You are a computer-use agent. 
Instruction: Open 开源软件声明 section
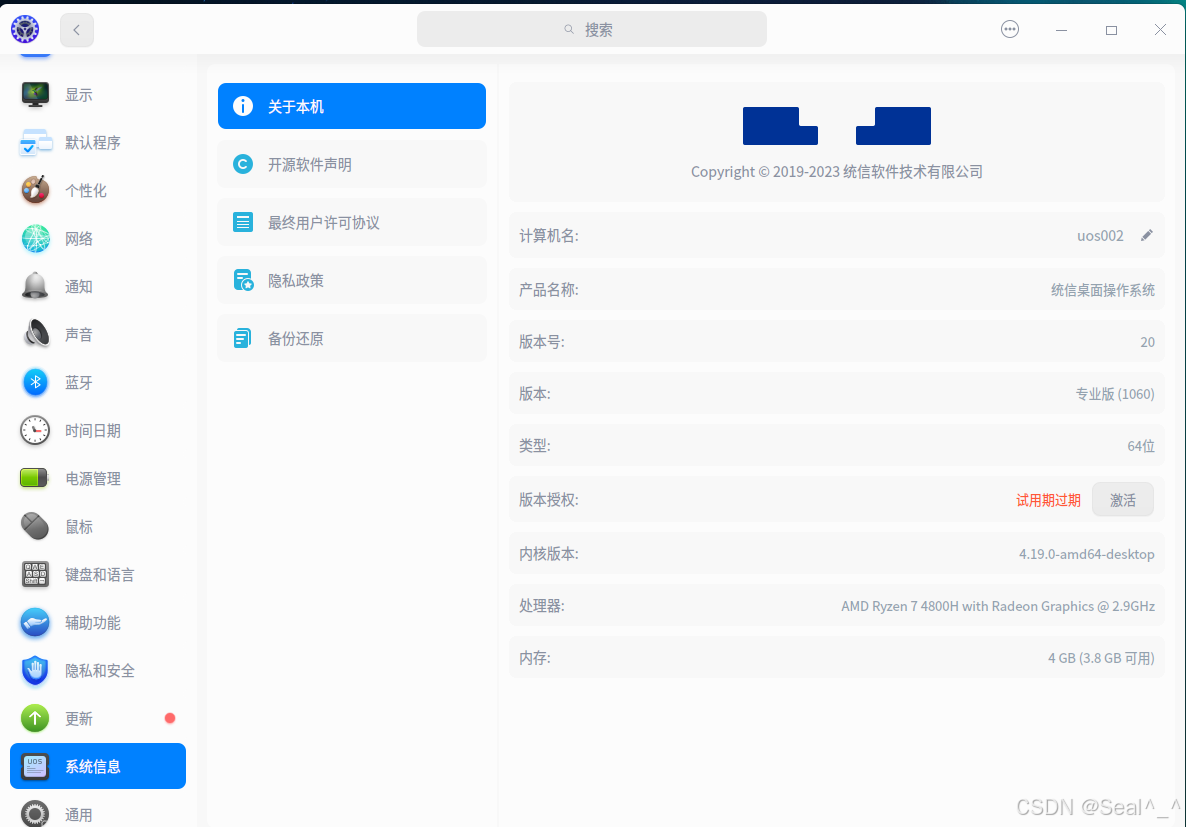coord(352,164)
